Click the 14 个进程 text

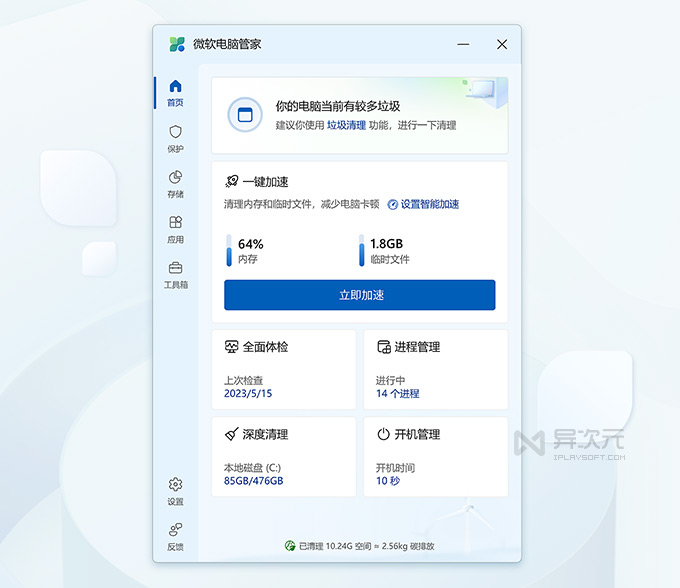pyautogui.click(x=398, y=393)
